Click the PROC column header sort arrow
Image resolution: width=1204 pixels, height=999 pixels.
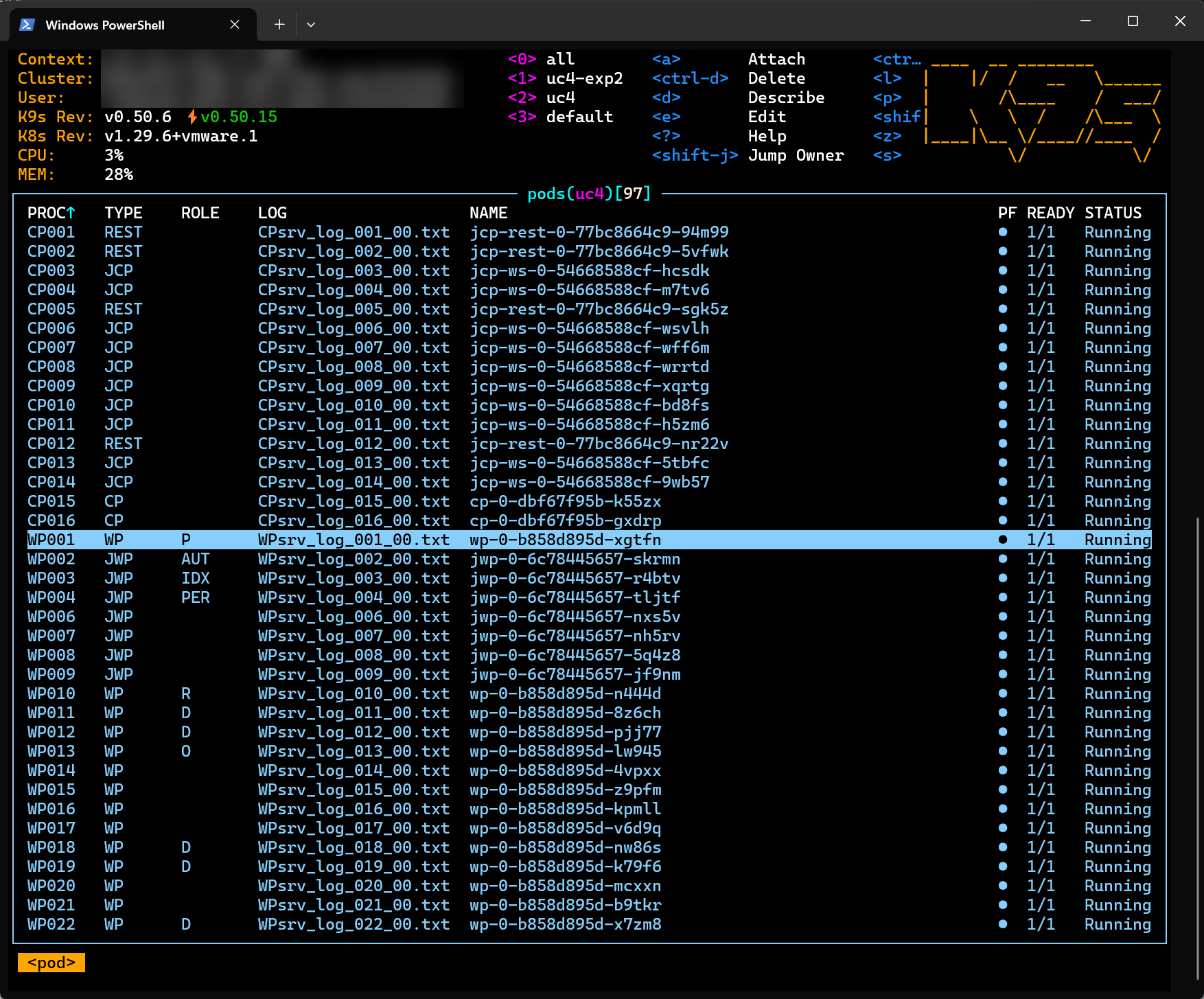pos(71,213)
